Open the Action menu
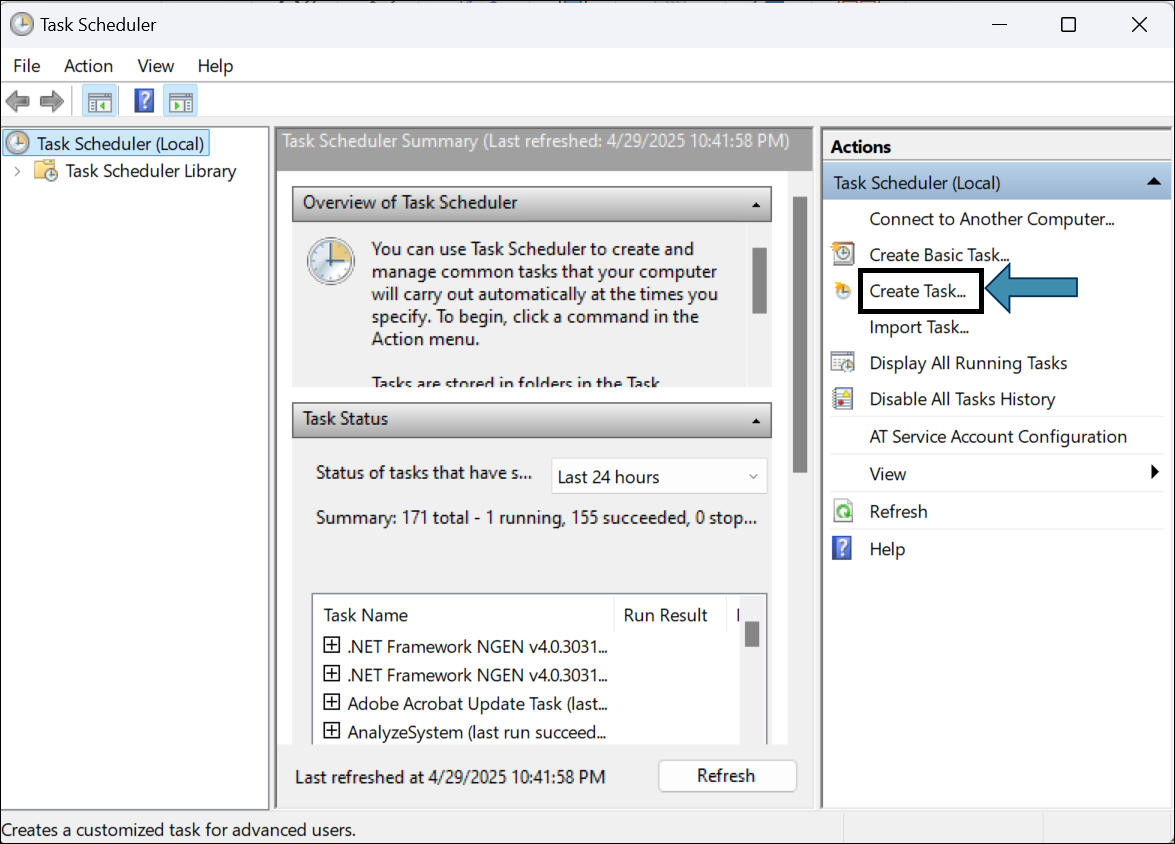Screen dimensions: 1175x844 click(88, 66)
